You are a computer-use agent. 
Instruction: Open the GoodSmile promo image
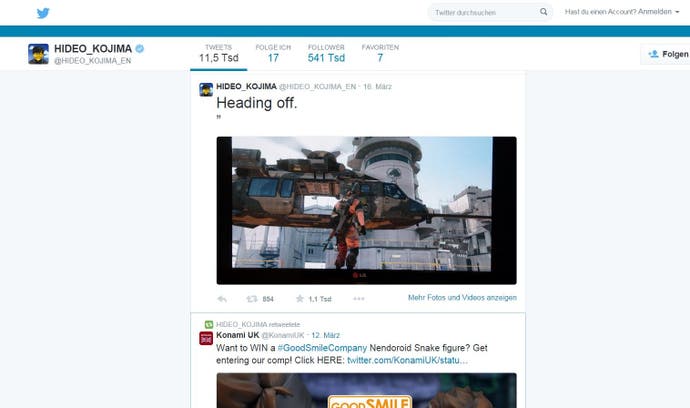[367, 390]
